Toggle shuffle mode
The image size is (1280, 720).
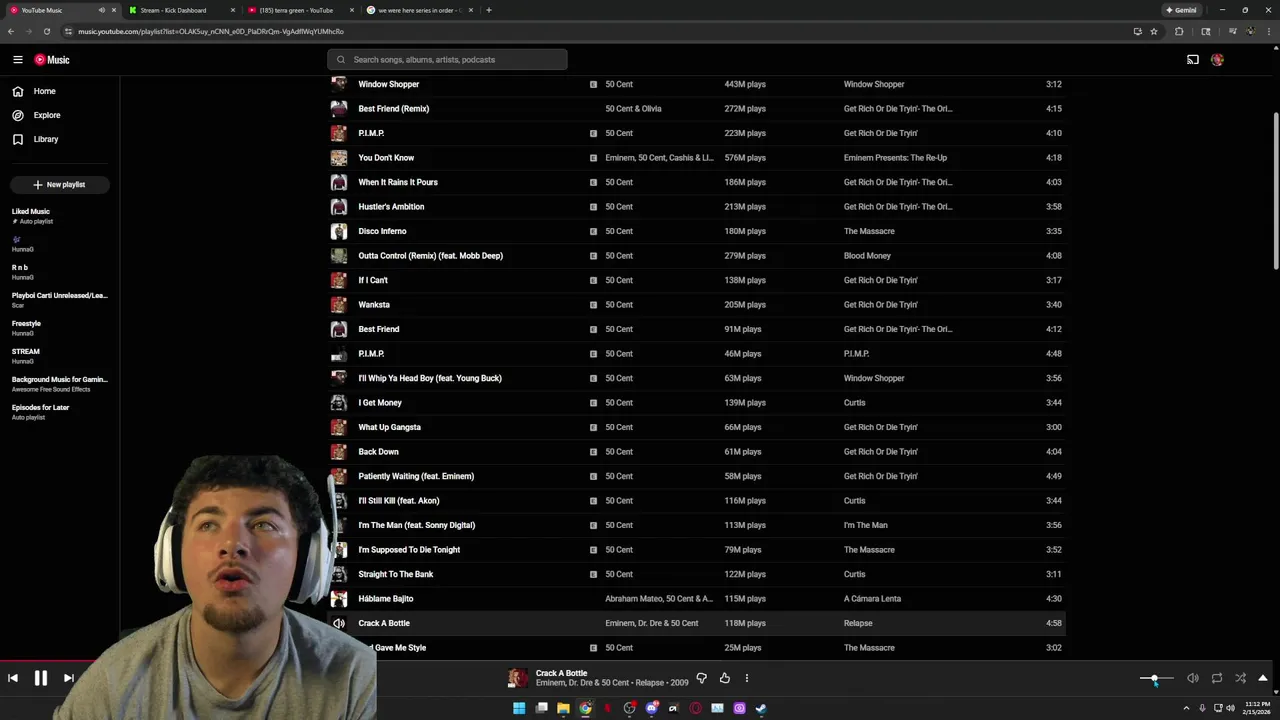click(x=1240, y=678)
